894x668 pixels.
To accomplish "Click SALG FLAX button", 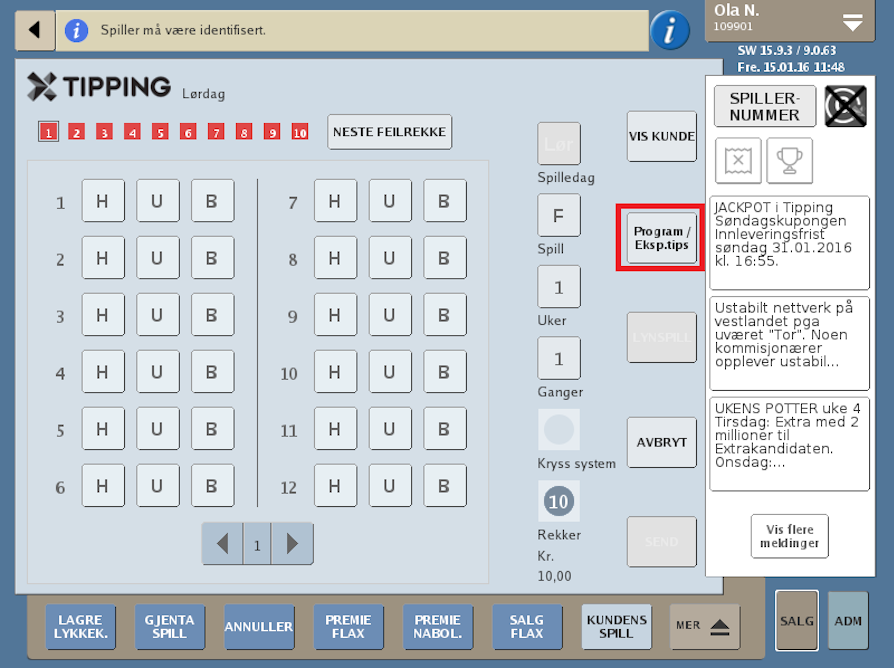I will 527,626.
